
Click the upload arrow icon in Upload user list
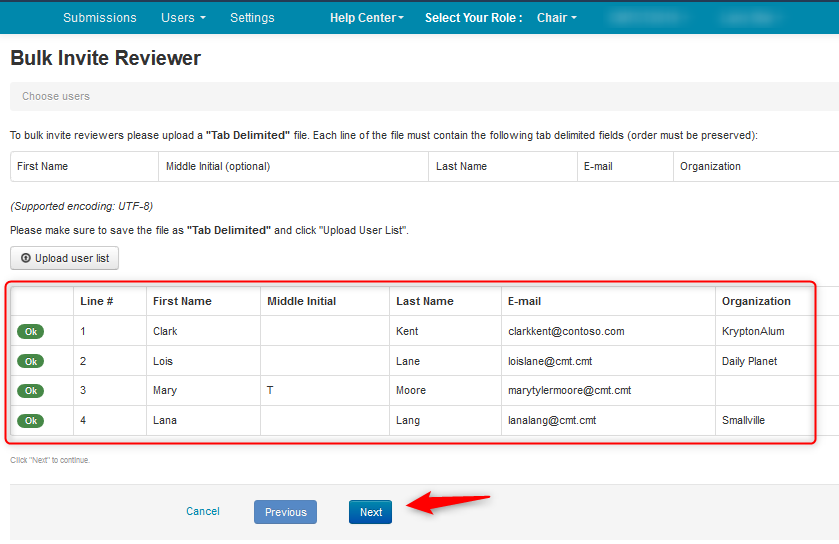pos(26,258)
